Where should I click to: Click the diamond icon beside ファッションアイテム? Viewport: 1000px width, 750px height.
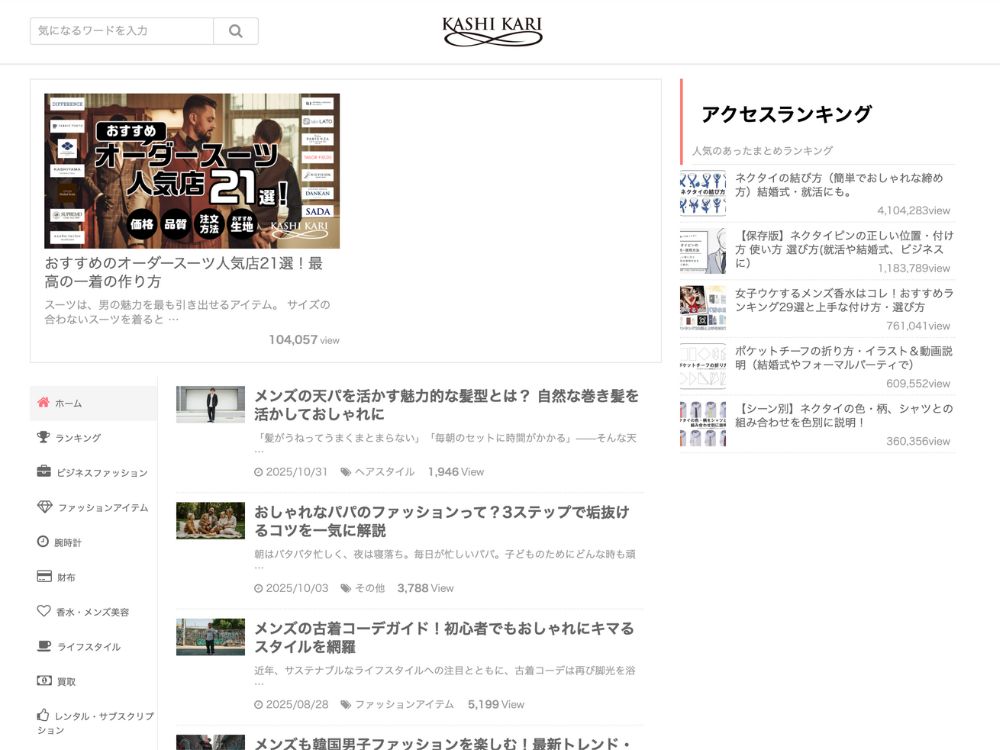click(43, 507)
